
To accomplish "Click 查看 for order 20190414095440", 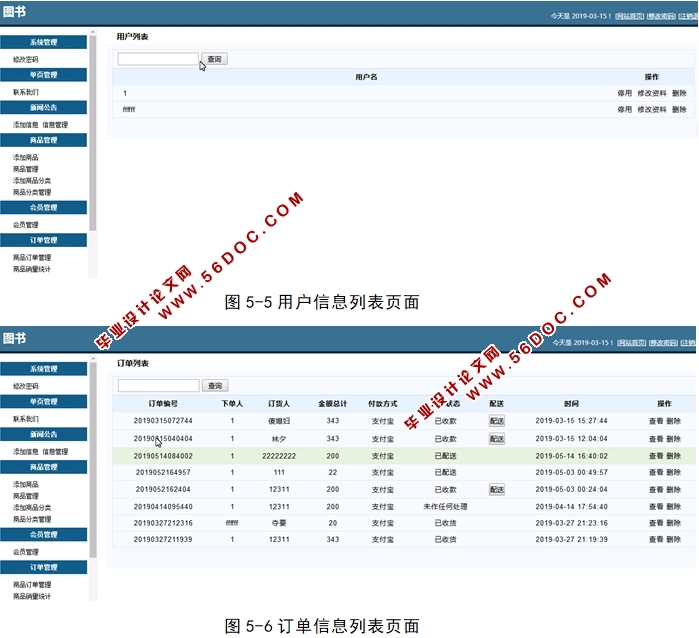I will click(655, 507).
